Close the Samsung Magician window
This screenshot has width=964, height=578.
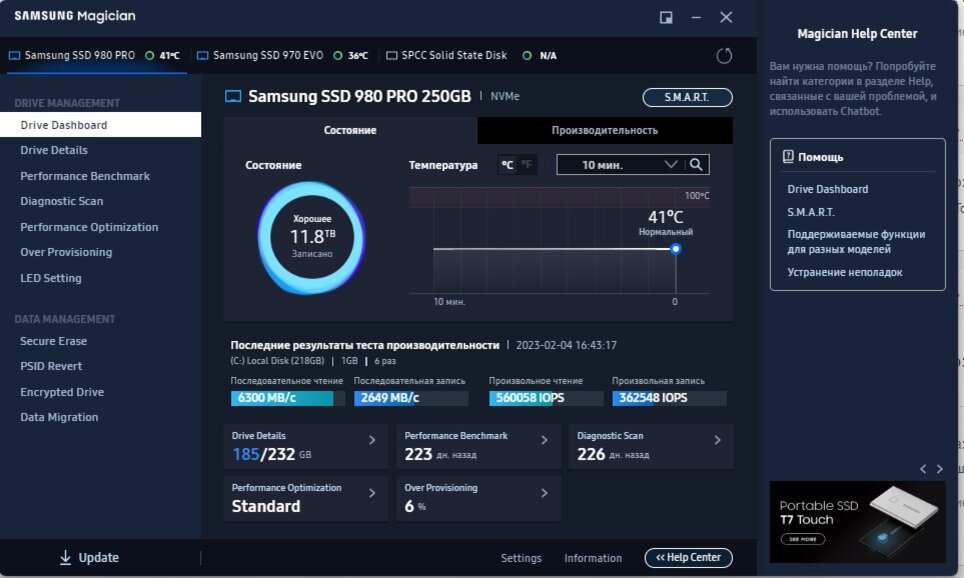726,17
